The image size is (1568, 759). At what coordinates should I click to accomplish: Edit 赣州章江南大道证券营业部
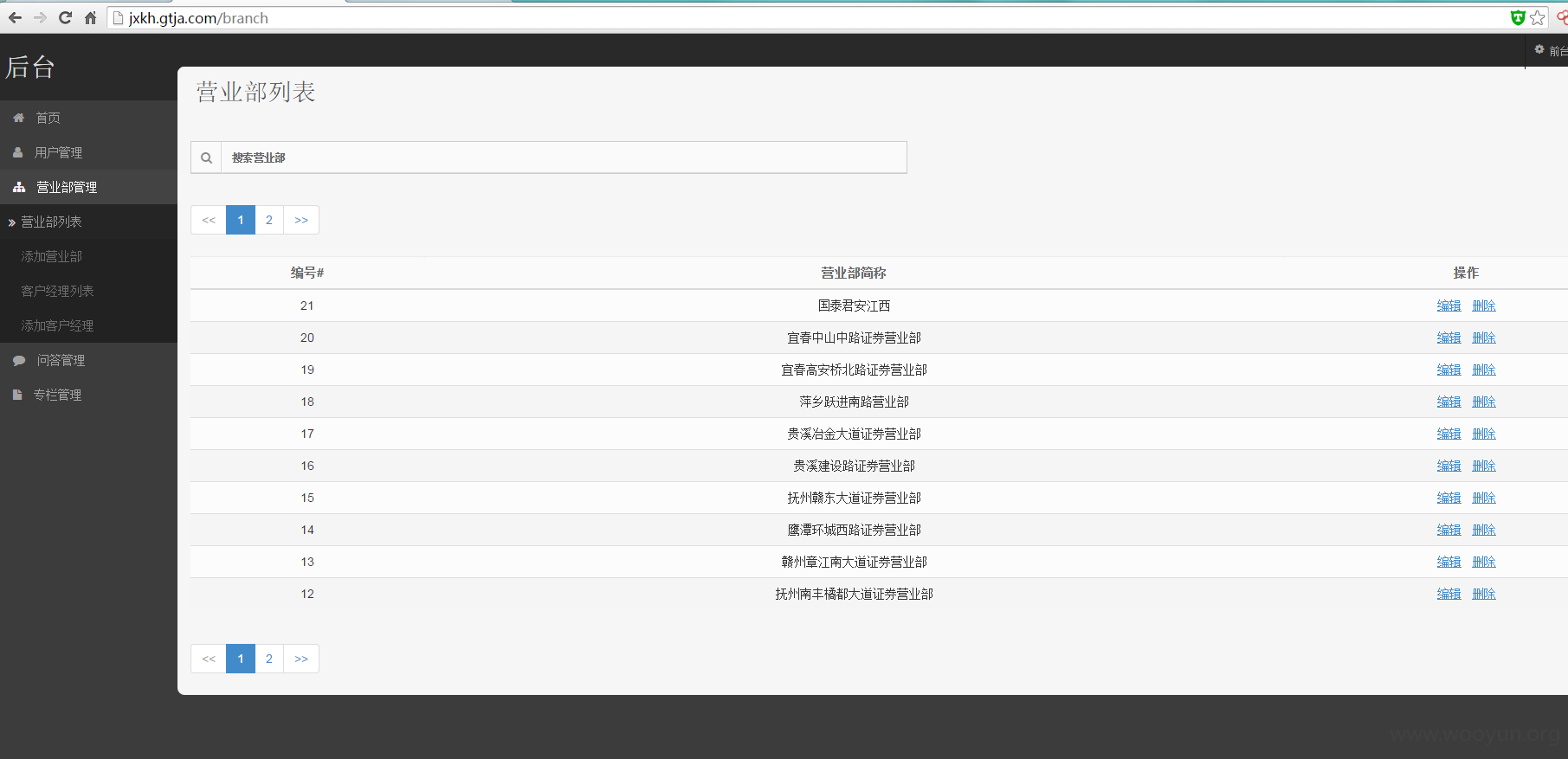click(x=1449, y=562)
